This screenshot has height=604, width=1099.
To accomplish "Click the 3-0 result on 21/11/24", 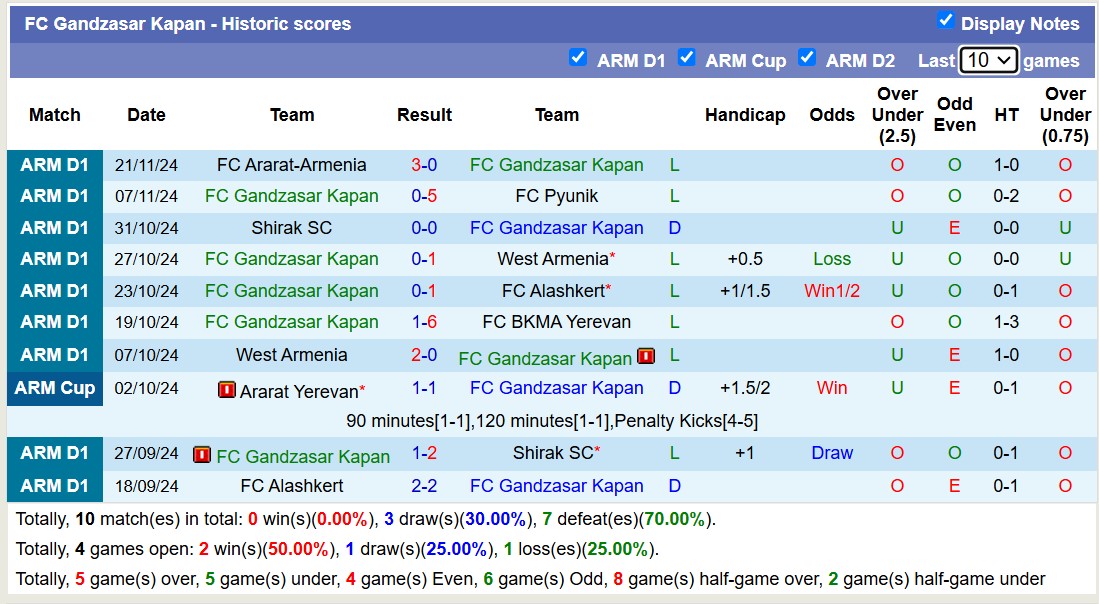I will (424, 165).
